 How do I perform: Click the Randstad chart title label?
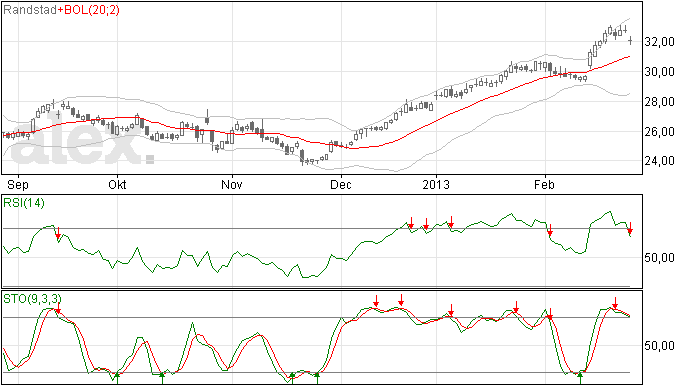pos(30,10)
